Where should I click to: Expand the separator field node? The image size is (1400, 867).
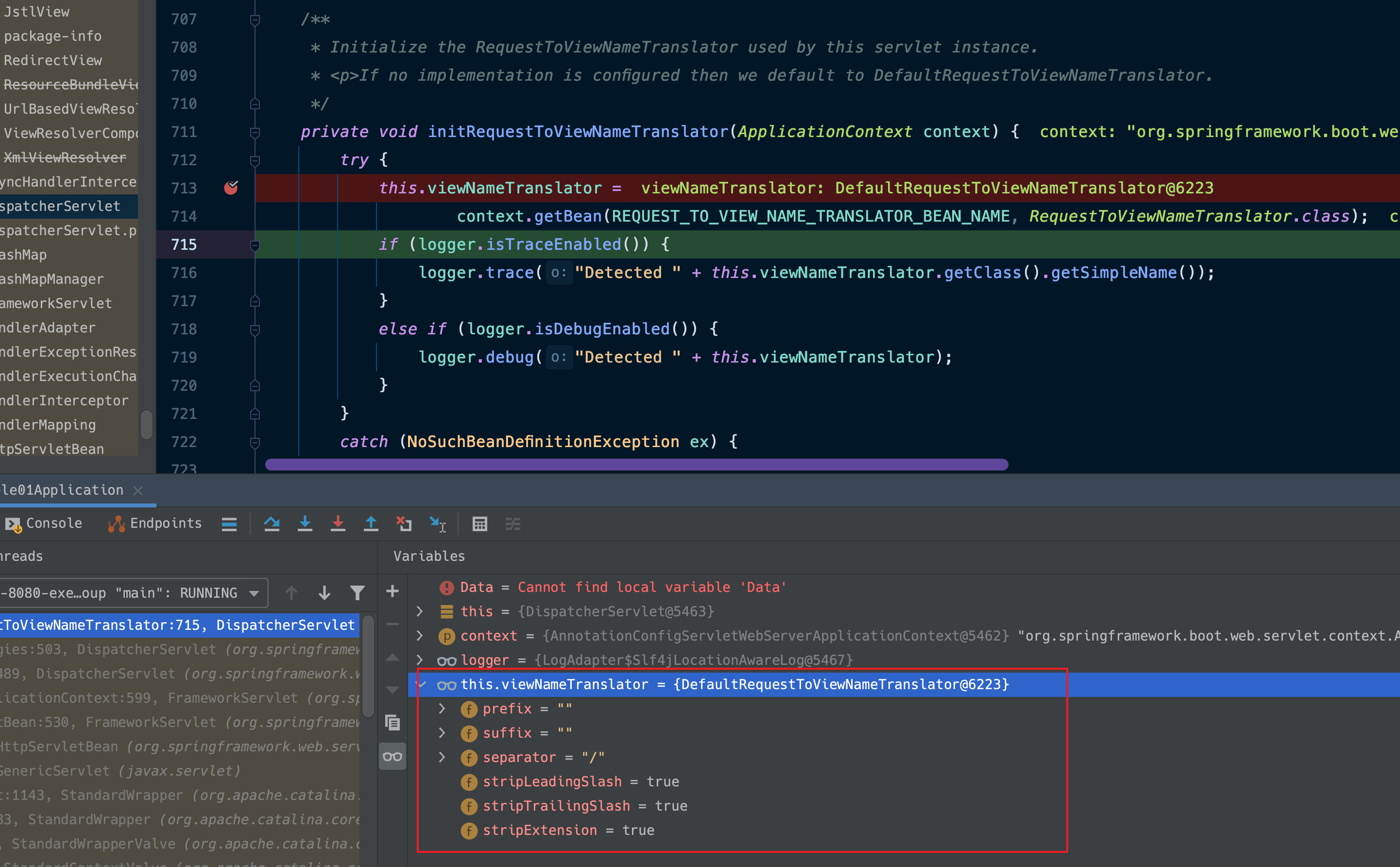click(442, 757)
